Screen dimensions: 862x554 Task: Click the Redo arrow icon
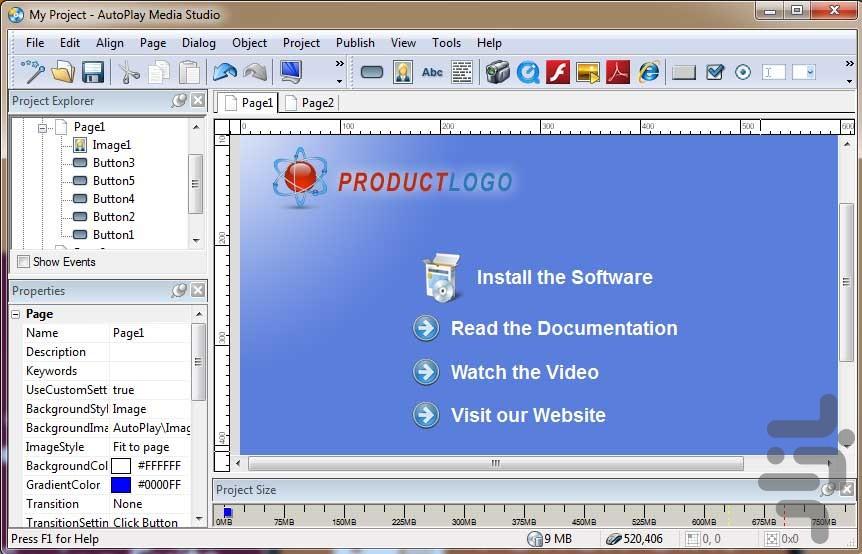(x=255, y=72)
